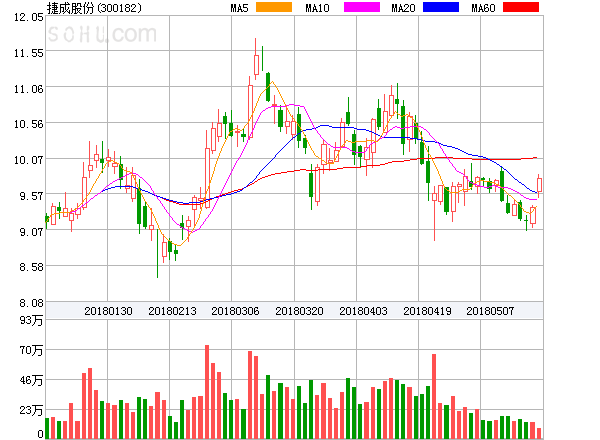Click the MA20 legend label
Screen dimensions: 600x440
(403, 8)
